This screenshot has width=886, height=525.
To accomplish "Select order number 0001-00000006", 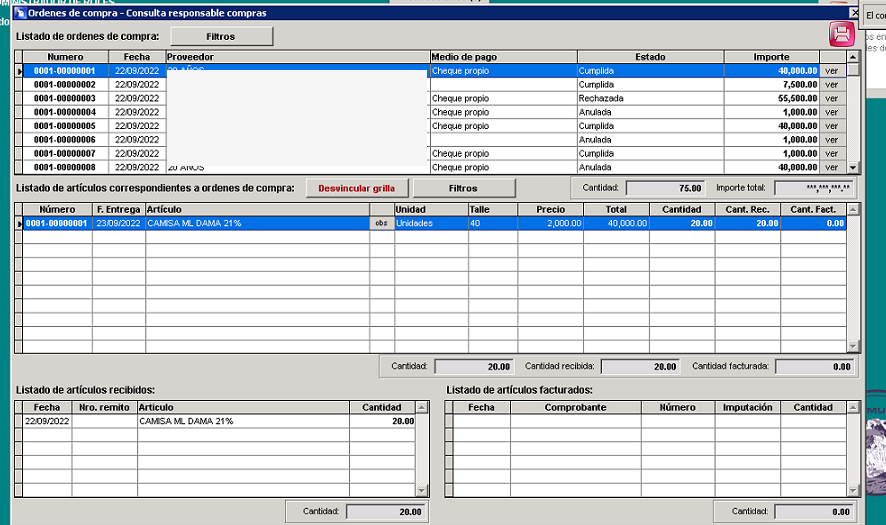I will [66, 140].
